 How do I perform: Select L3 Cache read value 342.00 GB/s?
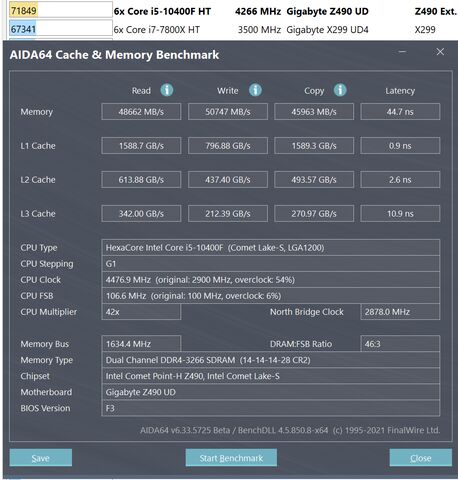click(x=141, y=214)
